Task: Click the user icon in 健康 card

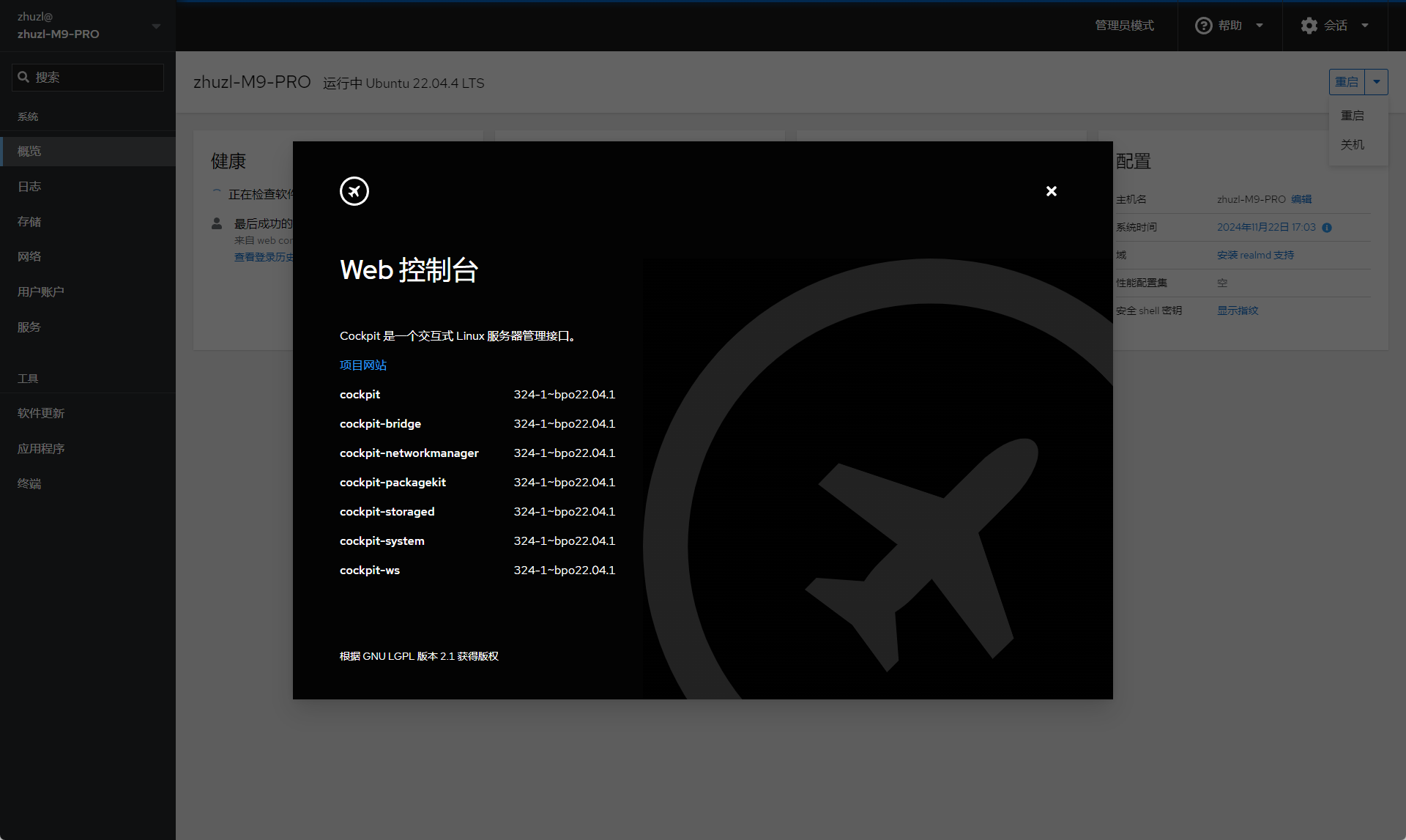Action: tap(217, 223)
